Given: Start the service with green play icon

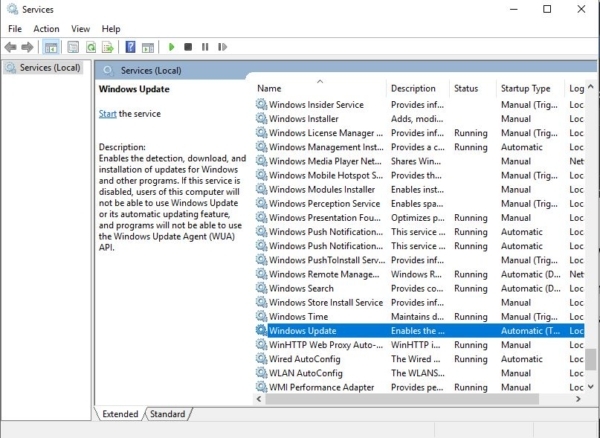Looking at the screenshot, I should coord(171,47).
